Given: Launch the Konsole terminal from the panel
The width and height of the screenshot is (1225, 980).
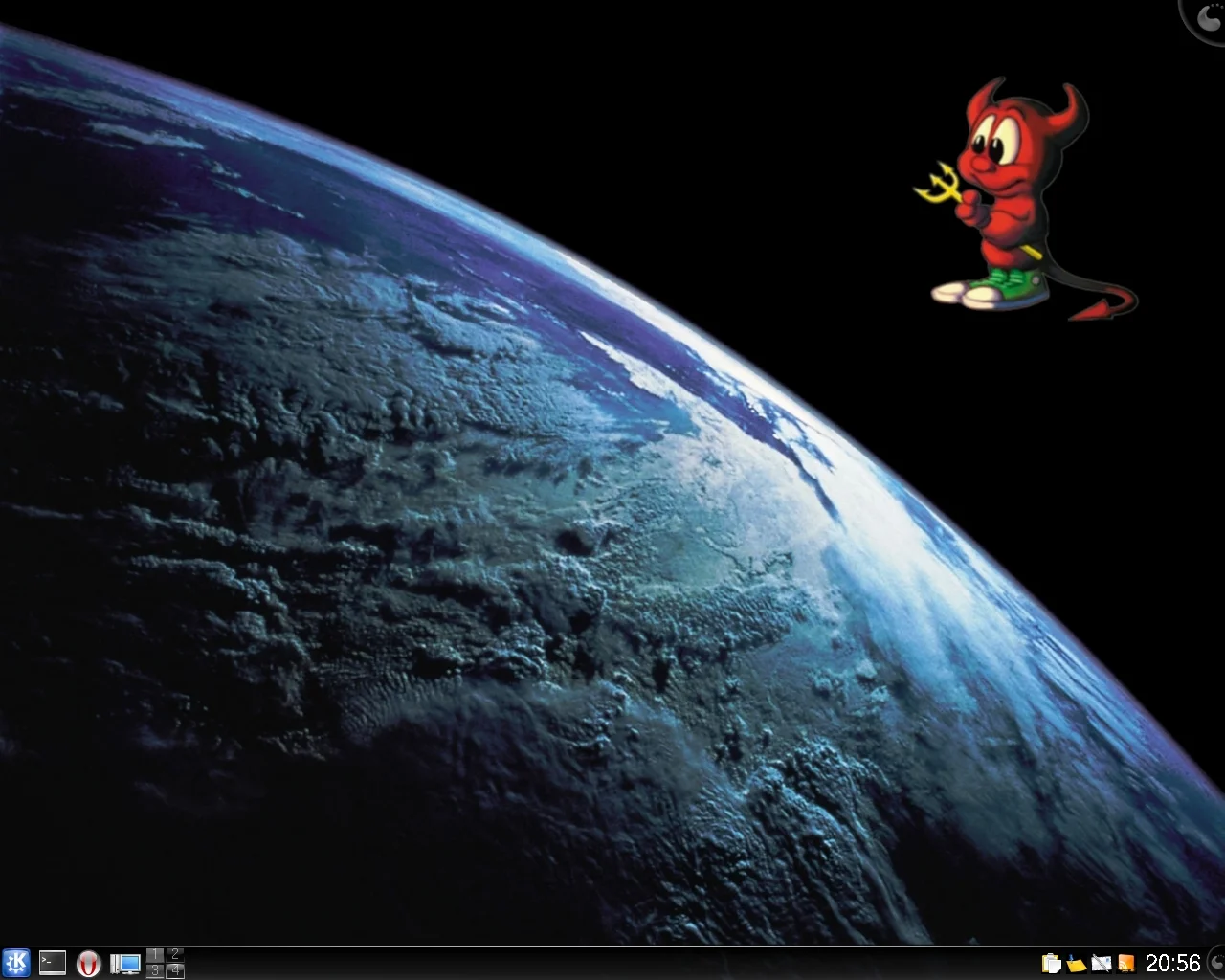Looking at the screenshot, I should (x=53, y=963).
